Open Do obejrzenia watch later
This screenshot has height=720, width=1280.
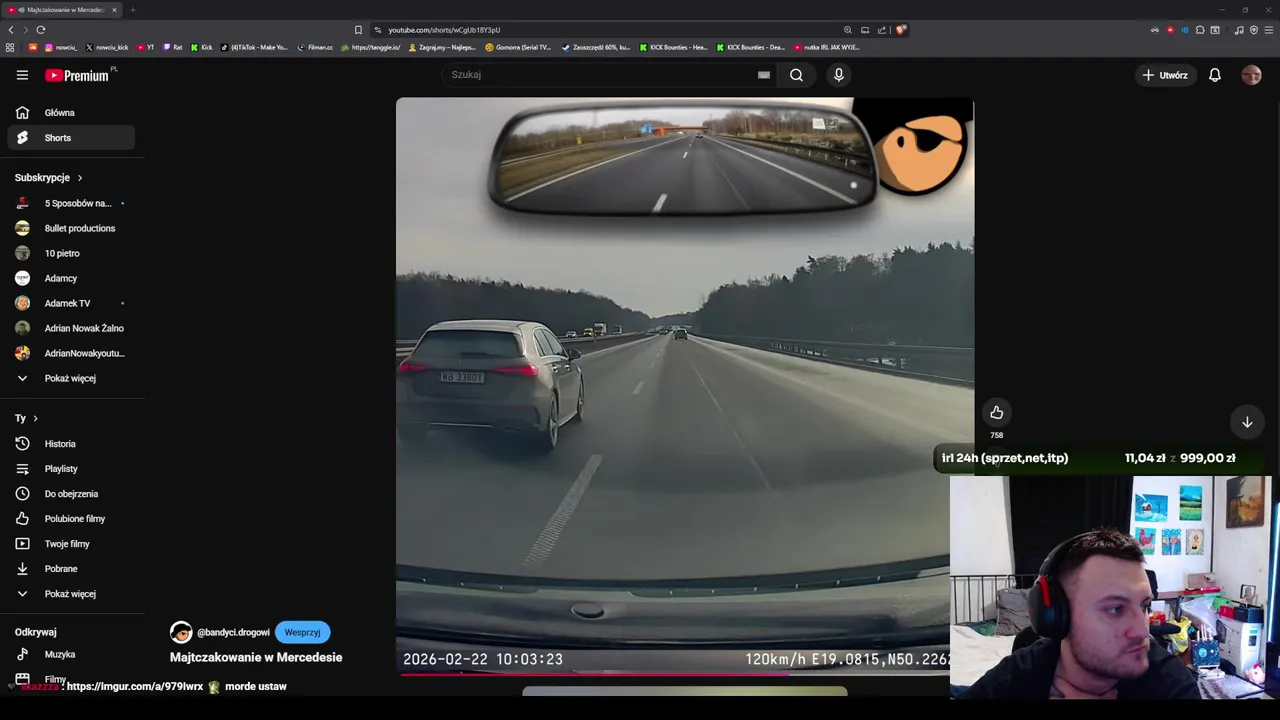(x=71, y=494)
